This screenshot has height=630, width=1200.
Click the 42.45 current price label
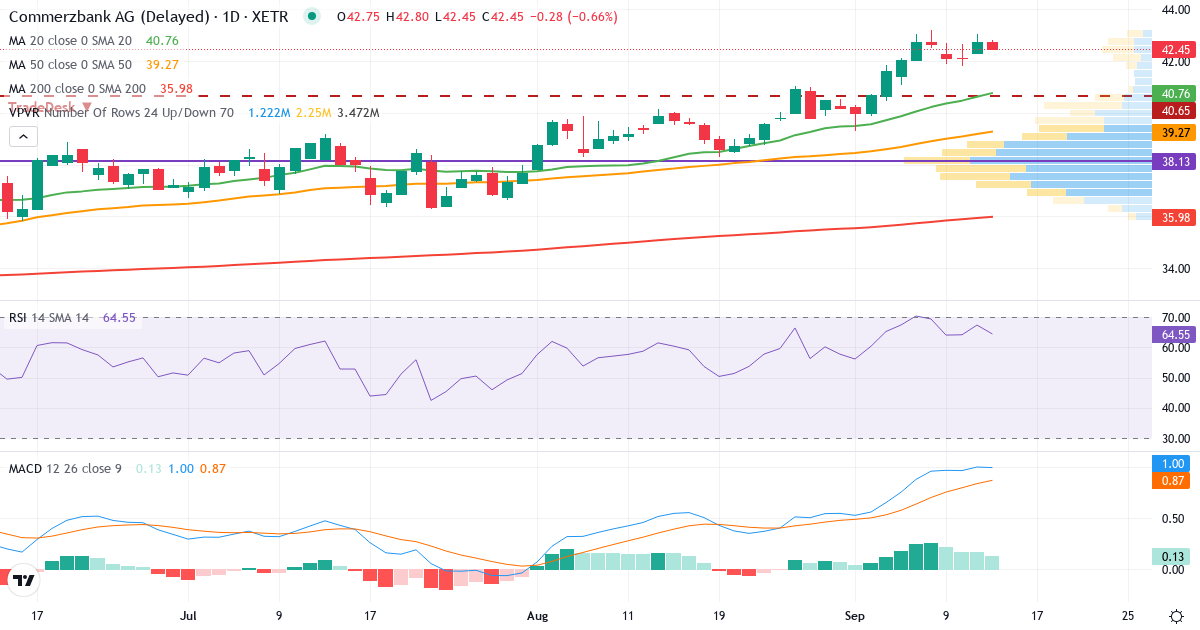coord(1172,49)
